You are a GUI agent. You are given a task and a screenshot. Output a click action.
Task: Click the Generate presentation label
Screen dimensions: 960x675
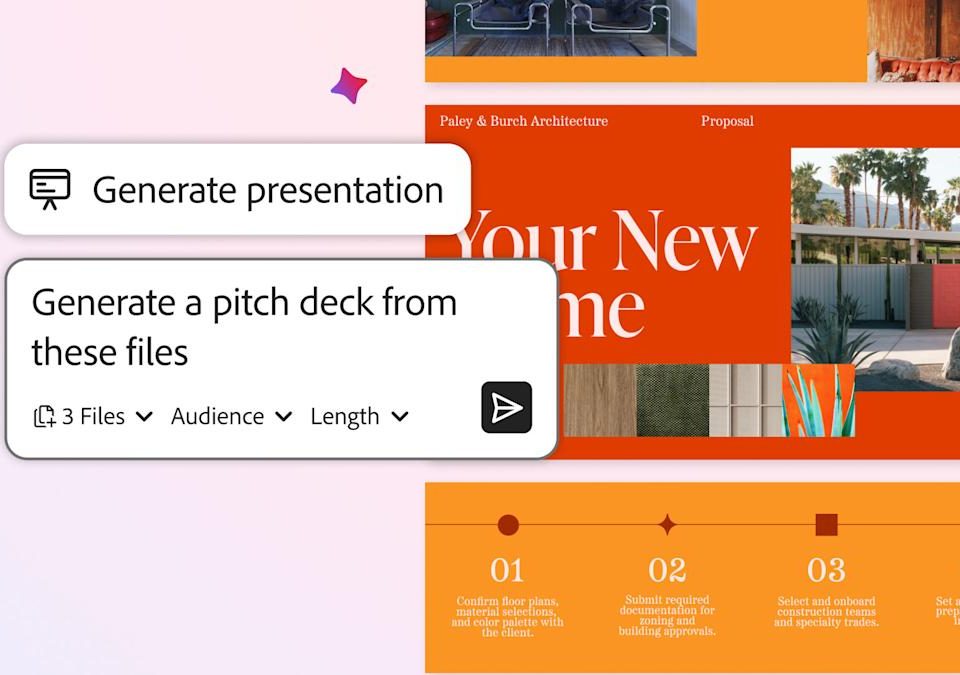coord(267,190)
